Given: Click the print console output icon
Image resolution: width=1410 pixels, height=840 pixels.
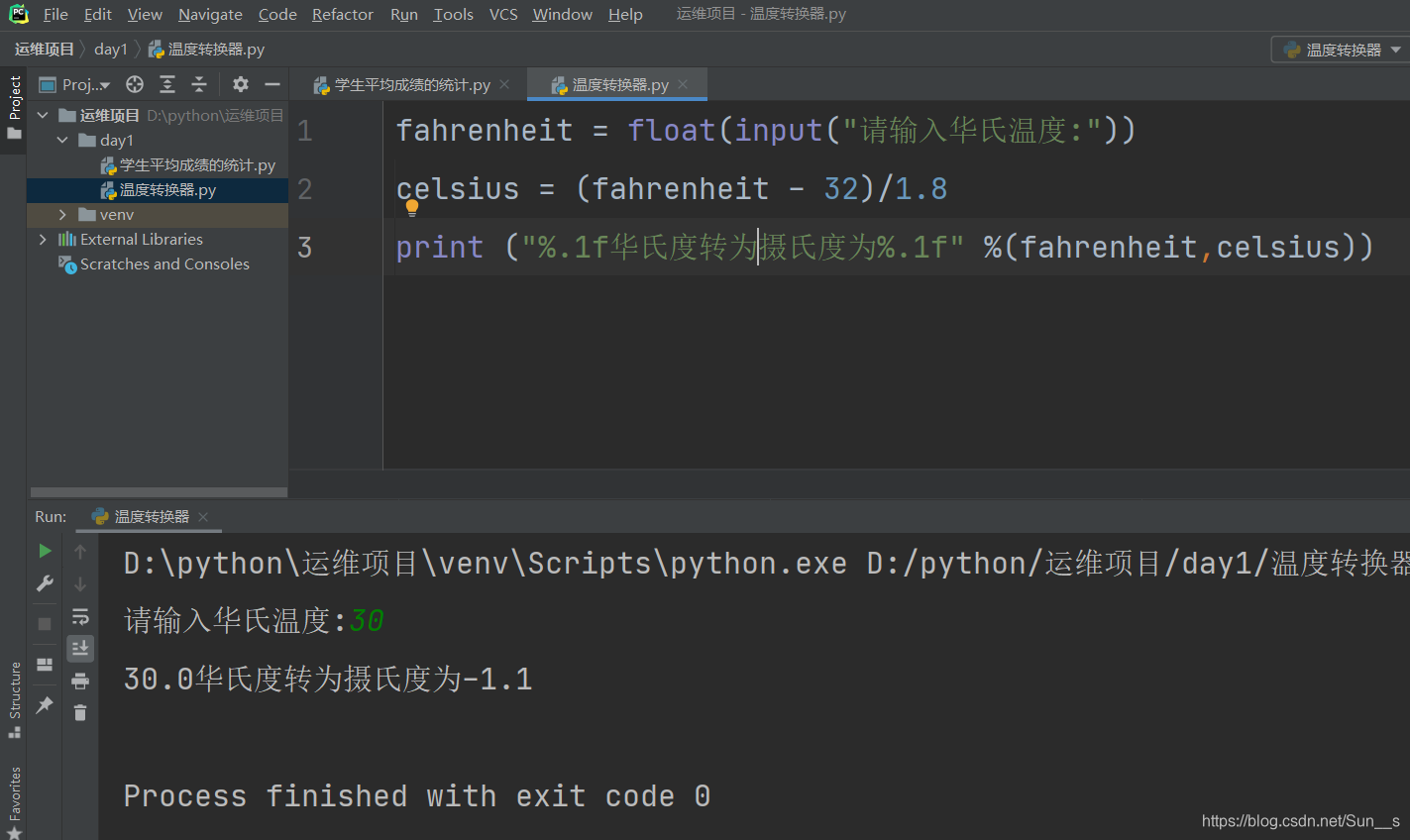Looking at the screenshot, I should pyautogui.click(x=80, y=681).
